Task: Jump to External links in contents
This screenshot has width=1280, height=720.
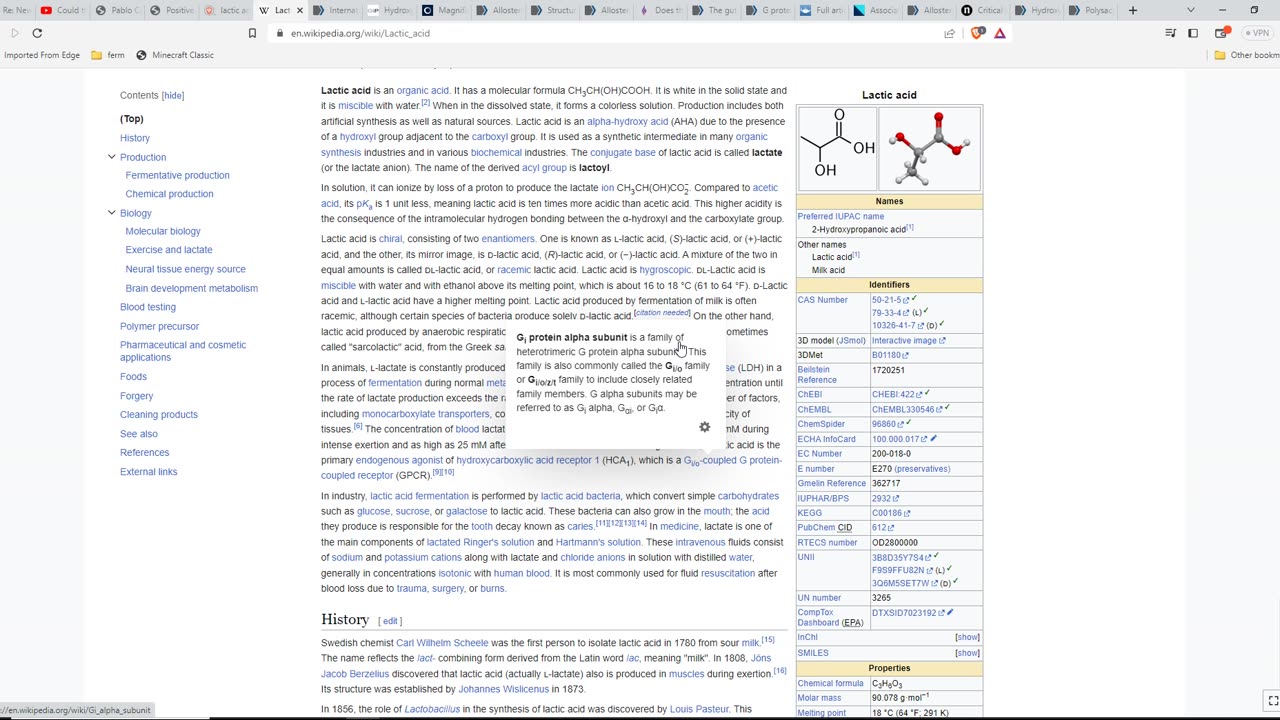Action: click(148, 472)
